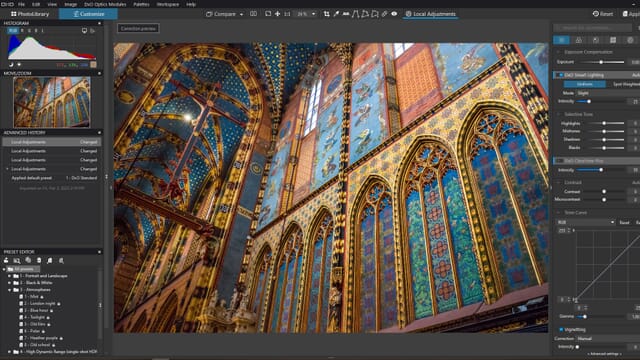Select the Repair tool bandage icon
Screen dimensions: 640x360
[384, 14]
